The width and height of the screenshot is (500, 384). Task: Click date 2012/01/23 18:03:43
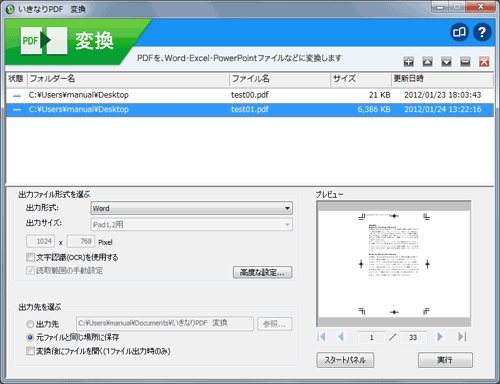pyautogui.click(x=443, y=95)
